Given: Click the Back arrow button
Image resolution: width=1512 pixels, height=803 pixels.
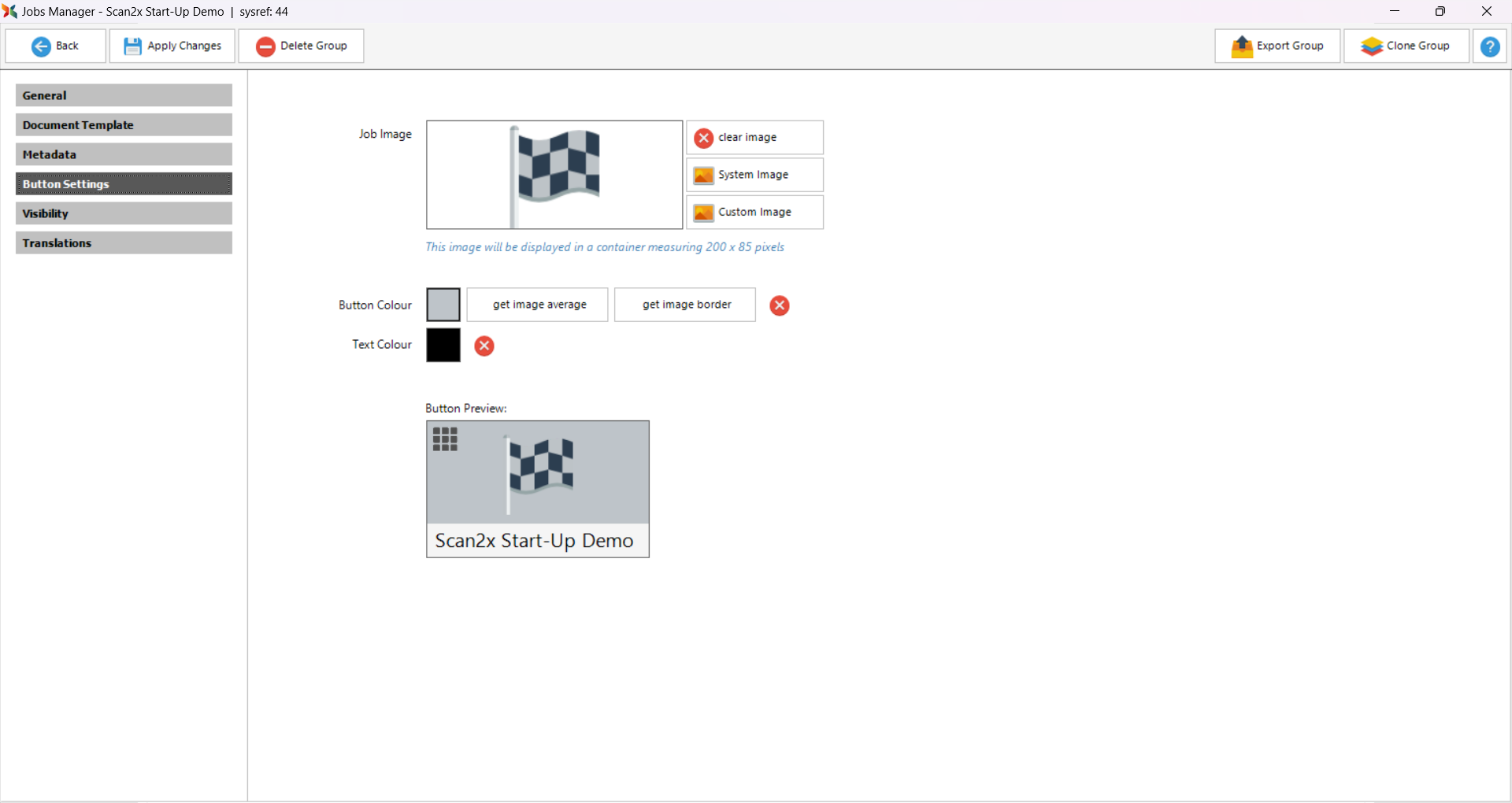Looking at the screenshot, I should 55,46.
